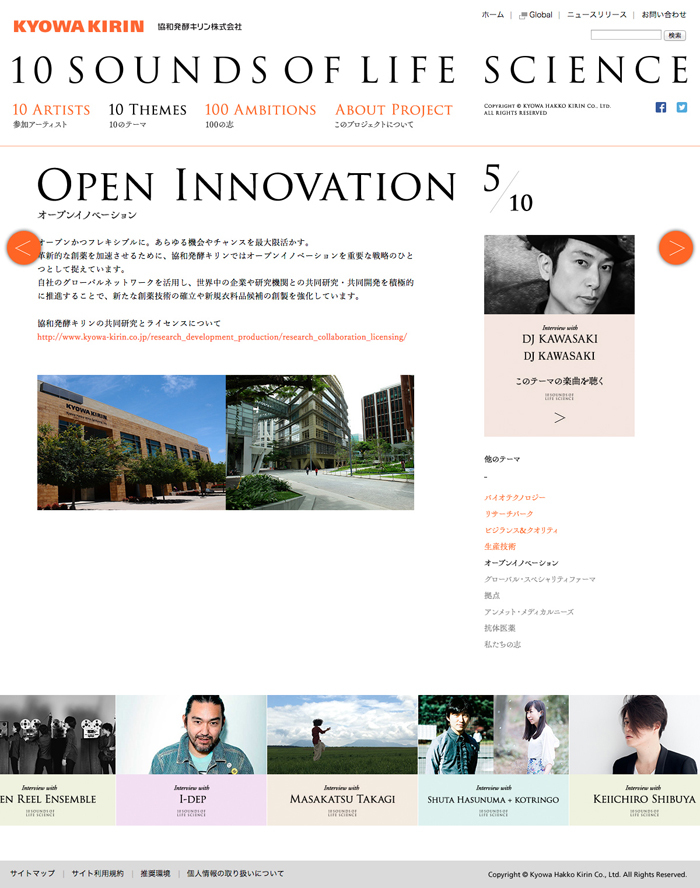Go to previous theme with left arrow
Screen dimensions: 700x888
[x=23, y=247]
